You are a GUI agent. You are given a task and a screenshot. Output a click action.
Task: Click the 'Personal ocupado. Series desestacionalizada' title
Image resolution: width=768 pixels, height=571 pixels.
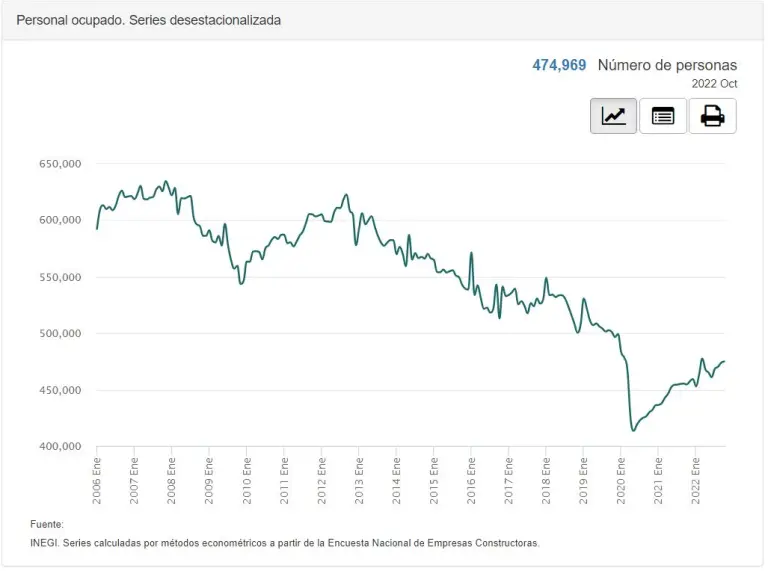pos(149,20)
